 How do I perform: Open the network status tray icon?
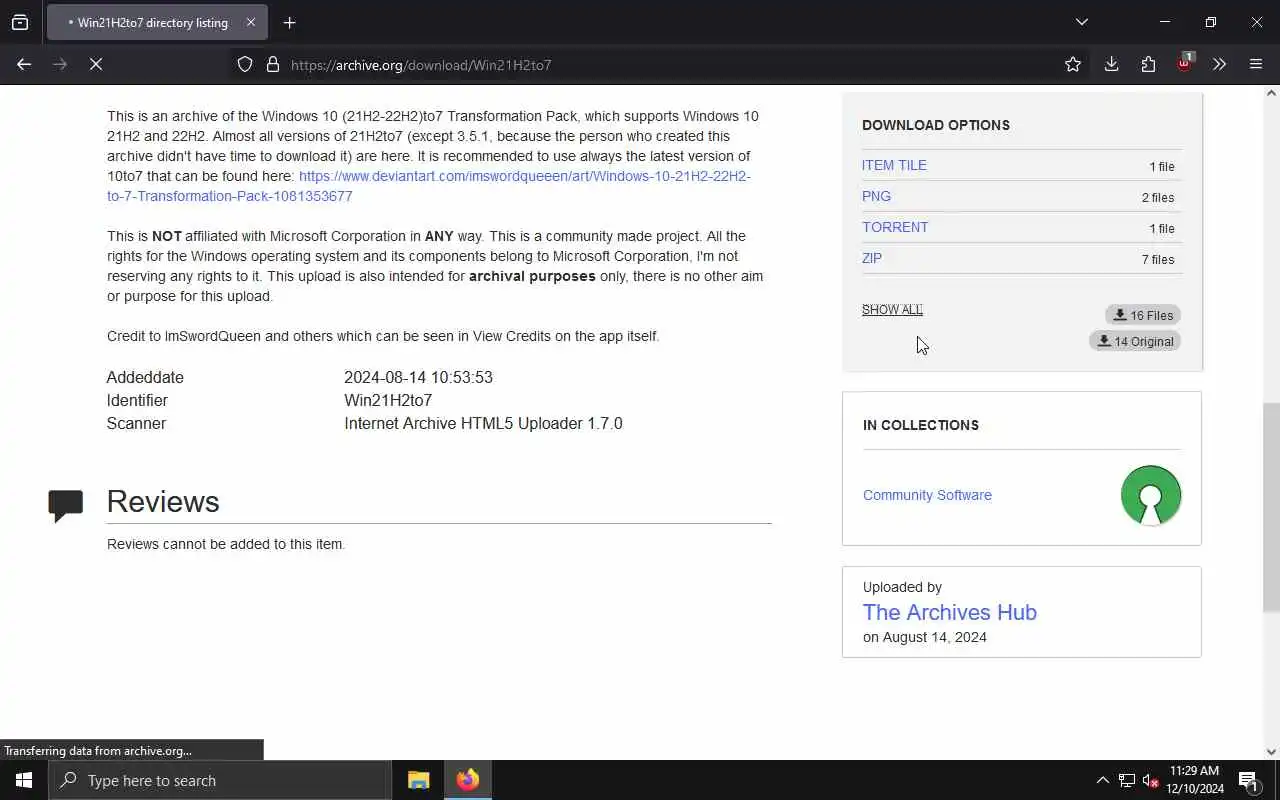pos(1127,780)
